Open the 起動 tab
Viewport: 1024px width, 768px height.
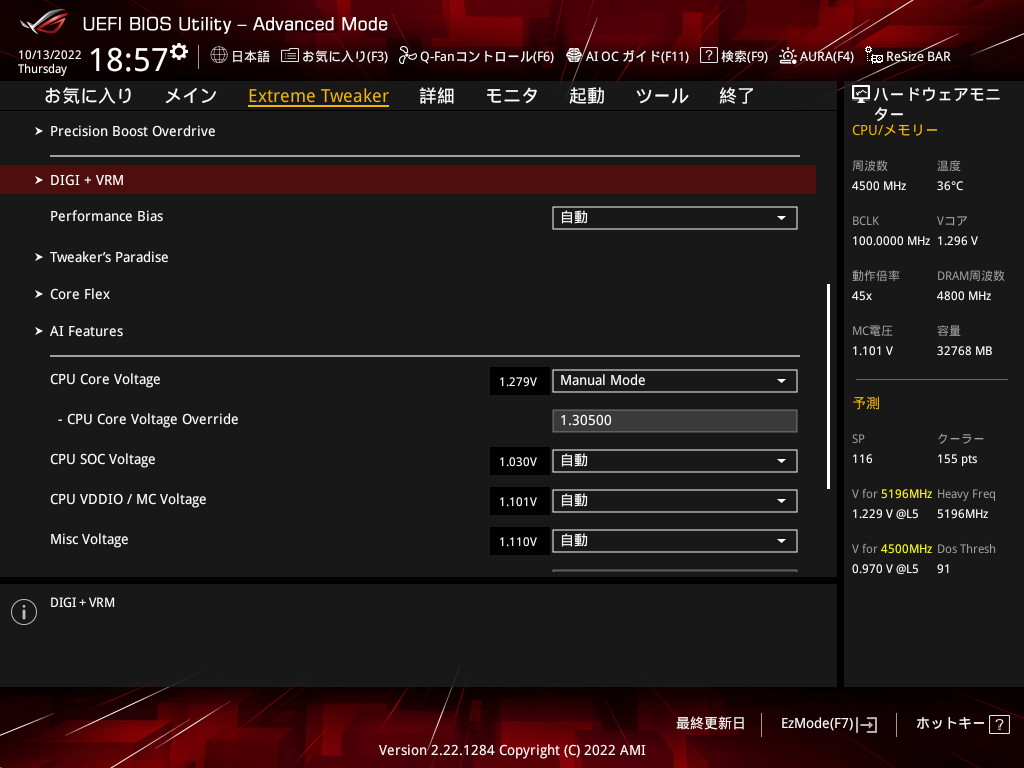tap(586, 96)
